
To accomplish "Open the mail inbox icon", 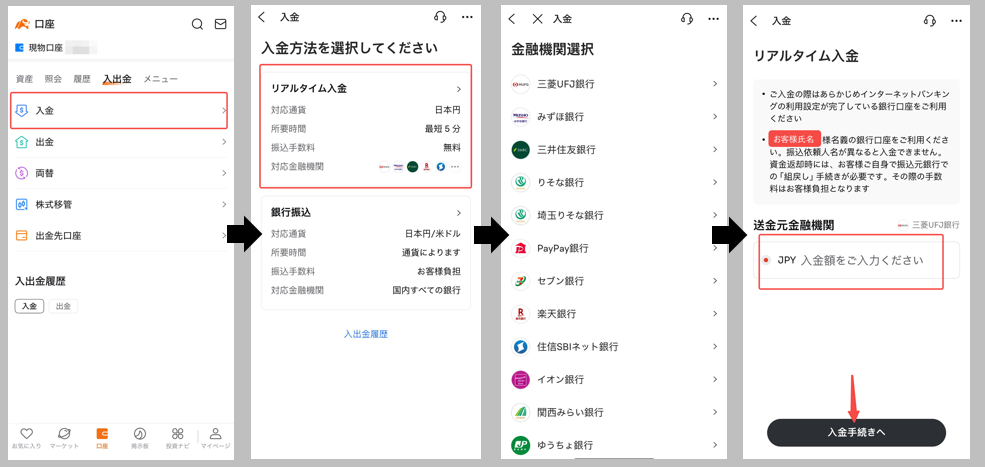I will 222,24.
